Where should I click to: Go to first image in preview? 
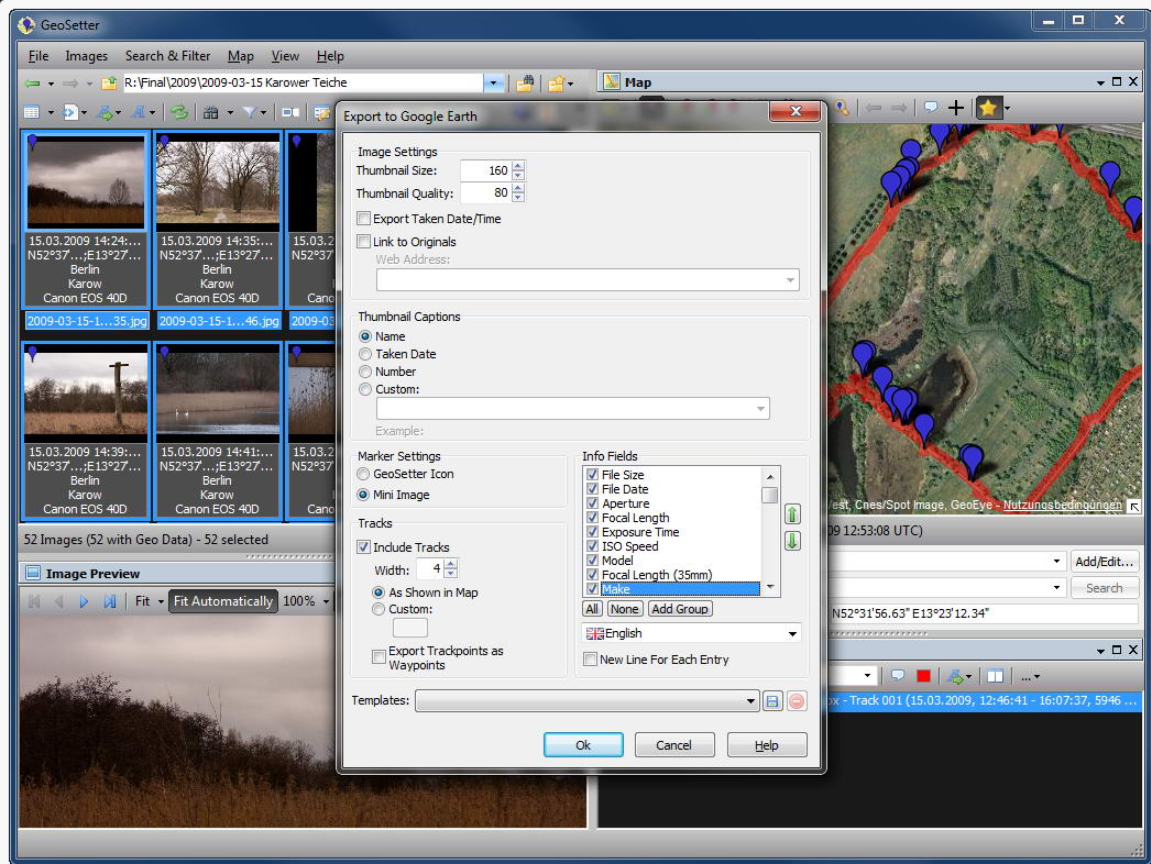34,601
